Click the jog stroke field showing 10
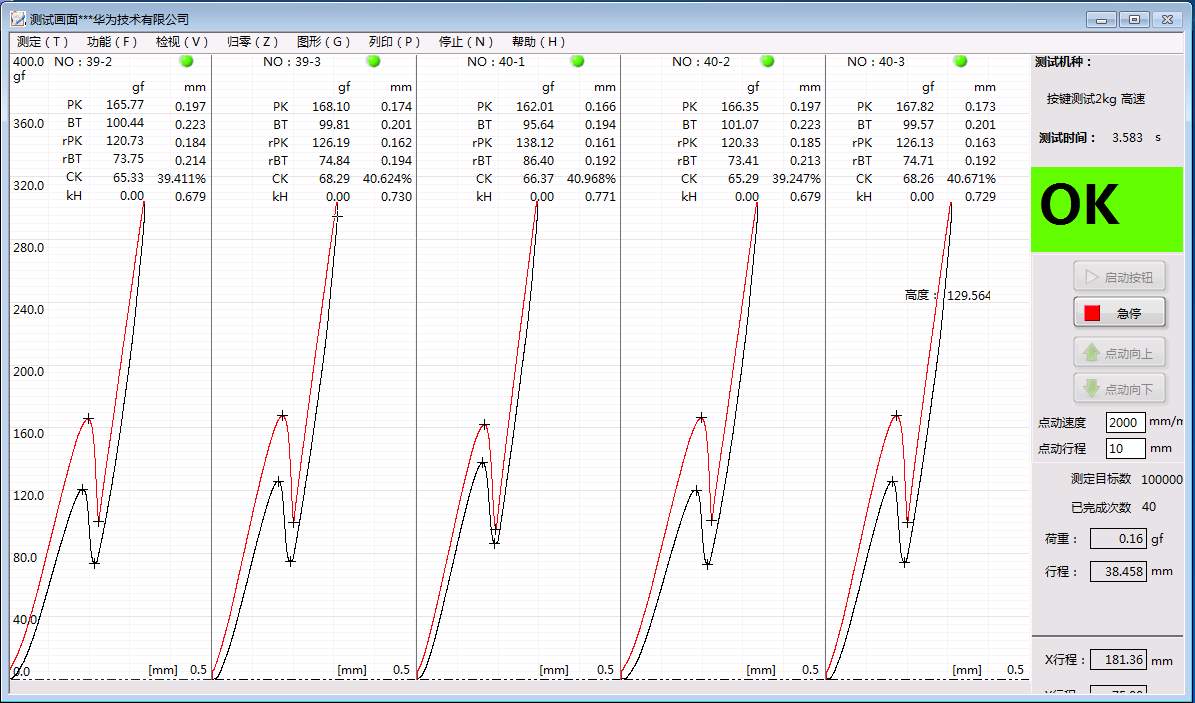This screenshot has height=703, width=1195. [x=1125, y=448]
